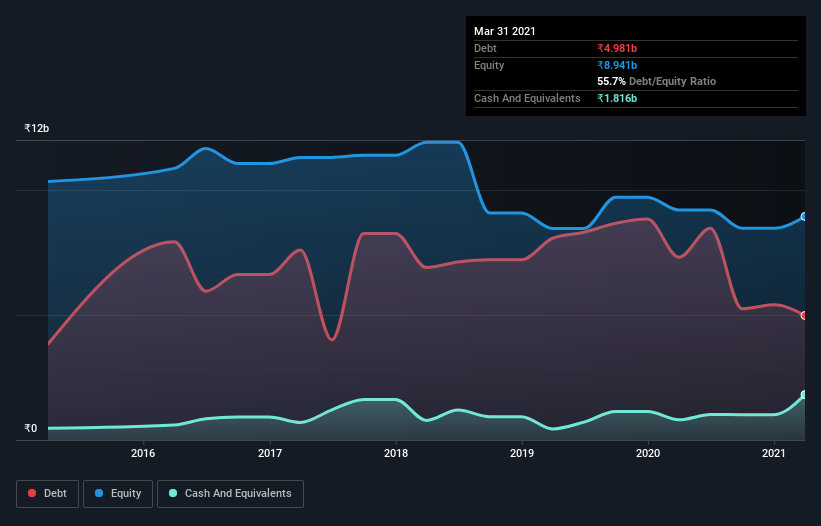Viewport: 821px width, 526px height.
Task: Click the ₹8.941b equity value
Action: [x=617, y=65]
